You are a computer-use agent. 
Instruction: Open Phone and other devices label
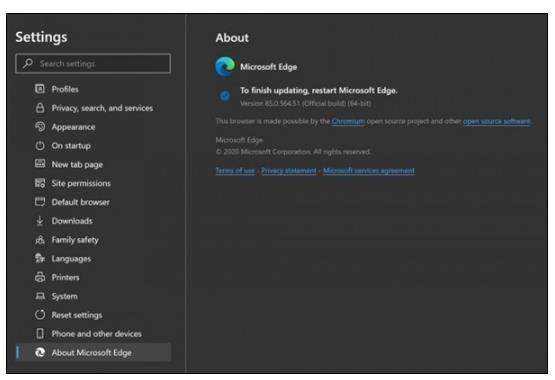click(x=97, y=334)
